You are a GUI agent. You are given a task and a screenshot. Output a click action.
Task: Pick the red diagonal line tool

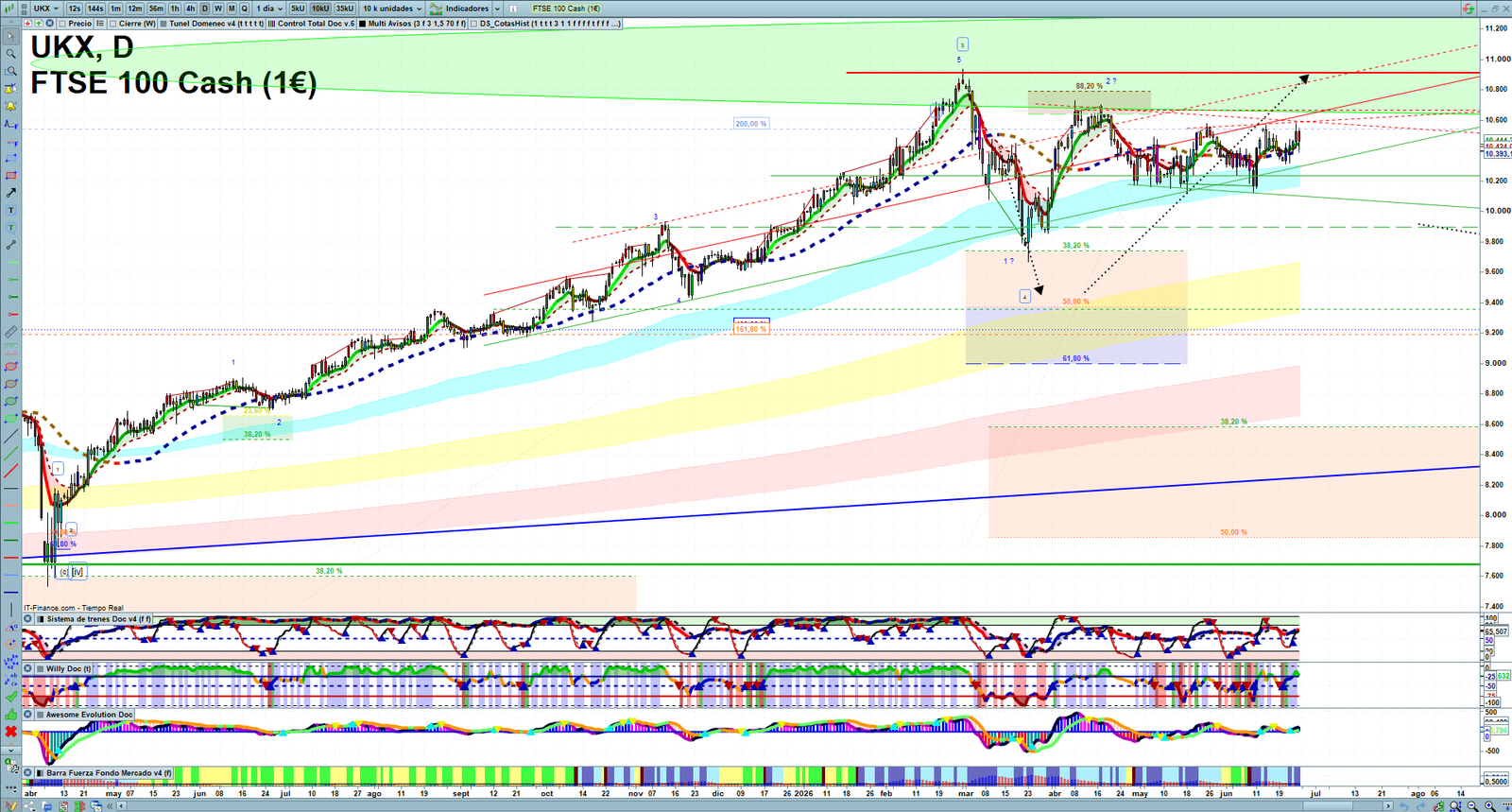click(x=10, y=471)
